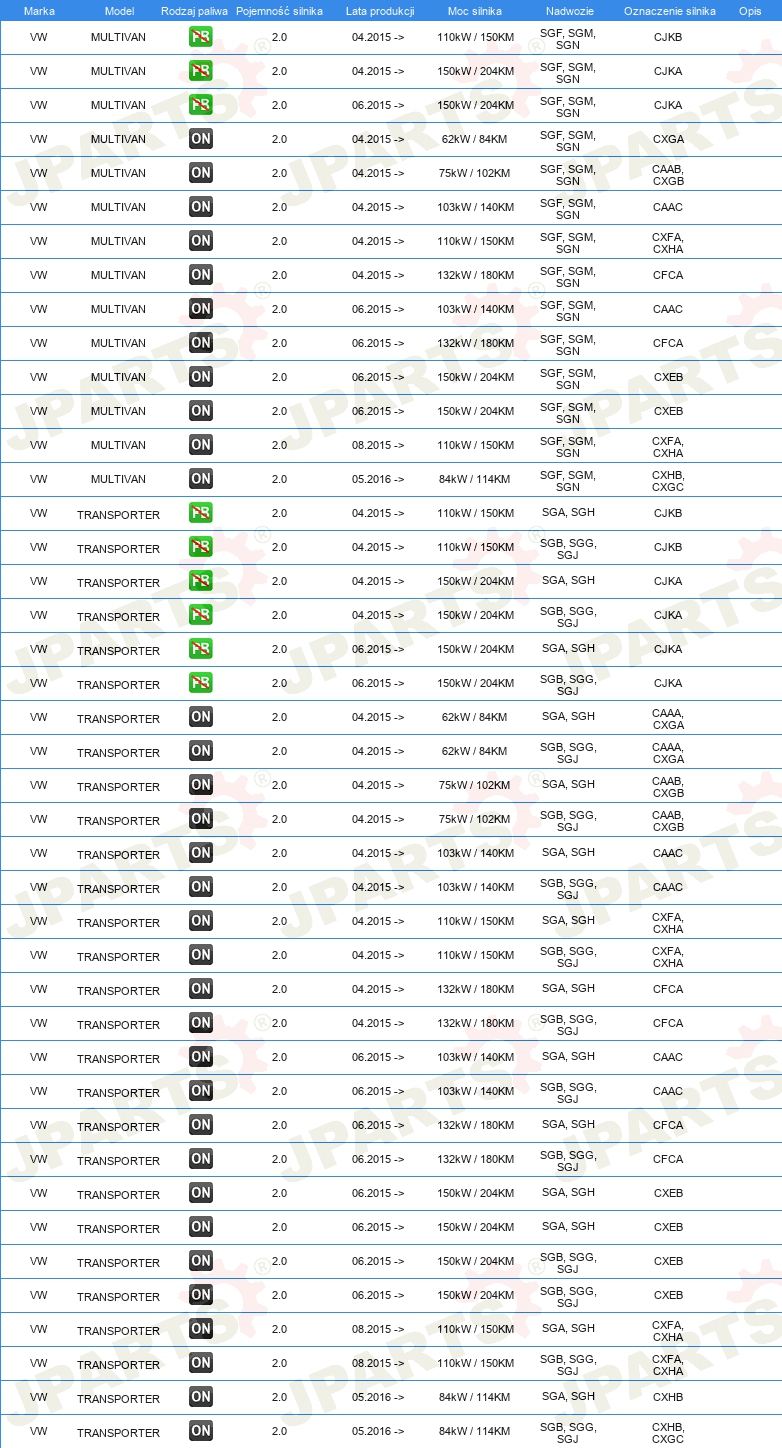
Task: Select ON icon in Multivan 04.2015 CXFA, CXHA row
Action: 200,242
